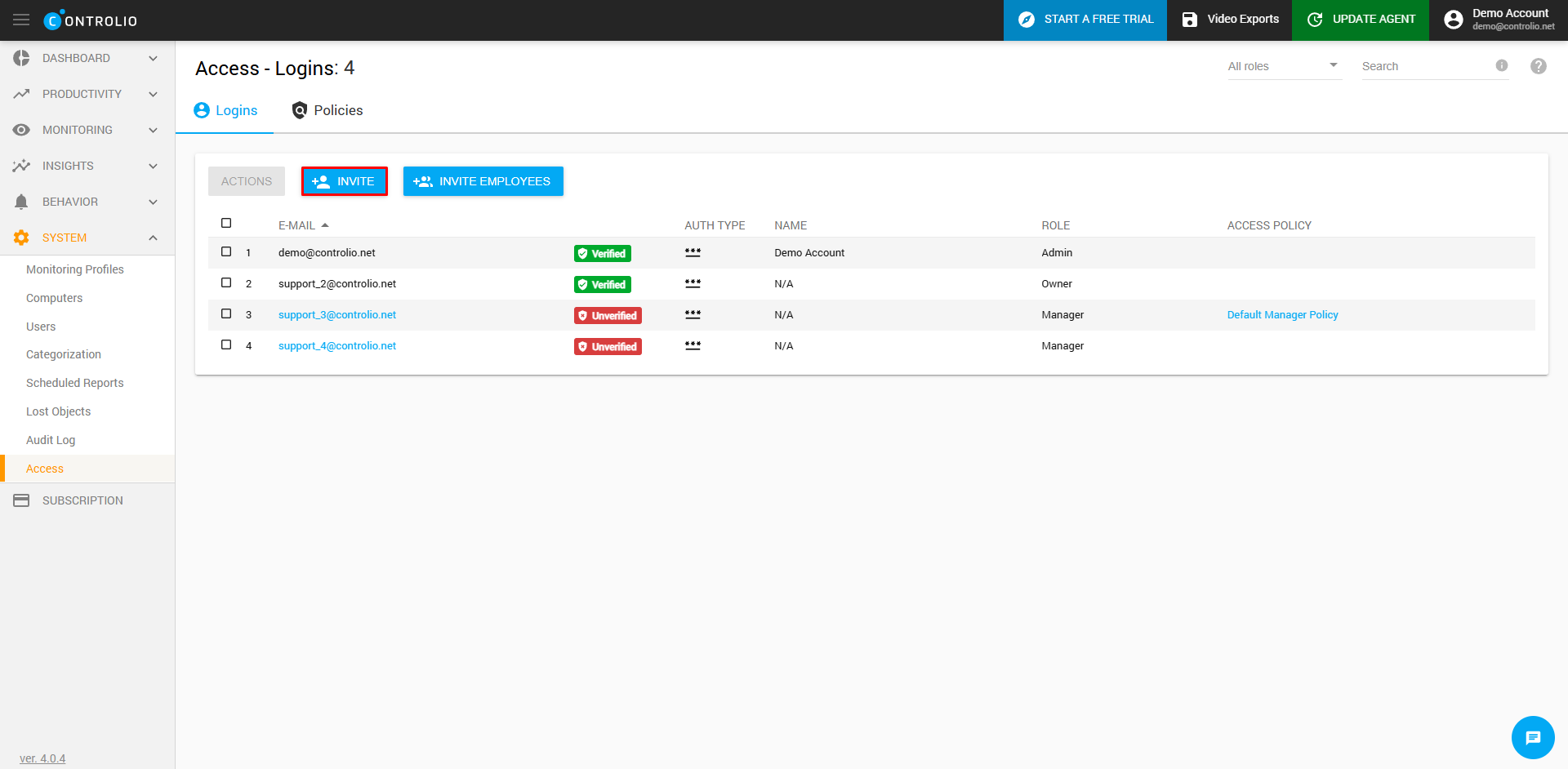The height and width of the screenshot is (769, 1568).
Task: Click the Video Exports save icon
Action: pos(1189,20)
